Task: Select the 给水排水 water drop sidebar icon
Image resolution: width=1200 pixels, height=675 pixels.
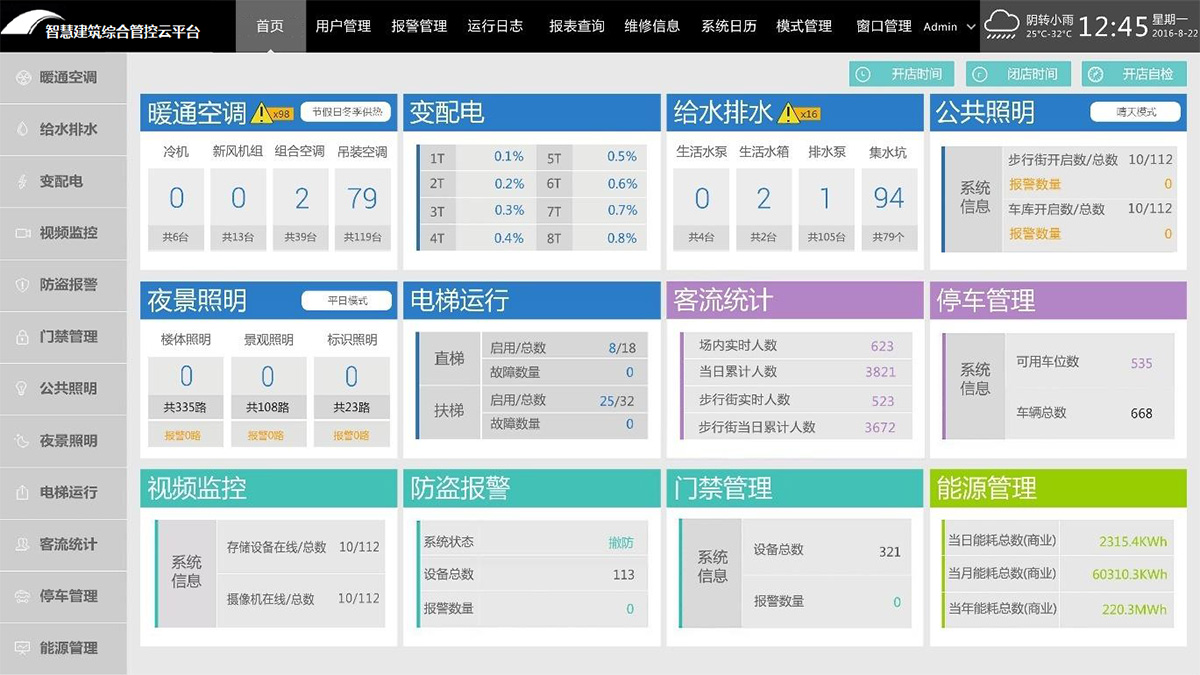Action: (22, 129)
